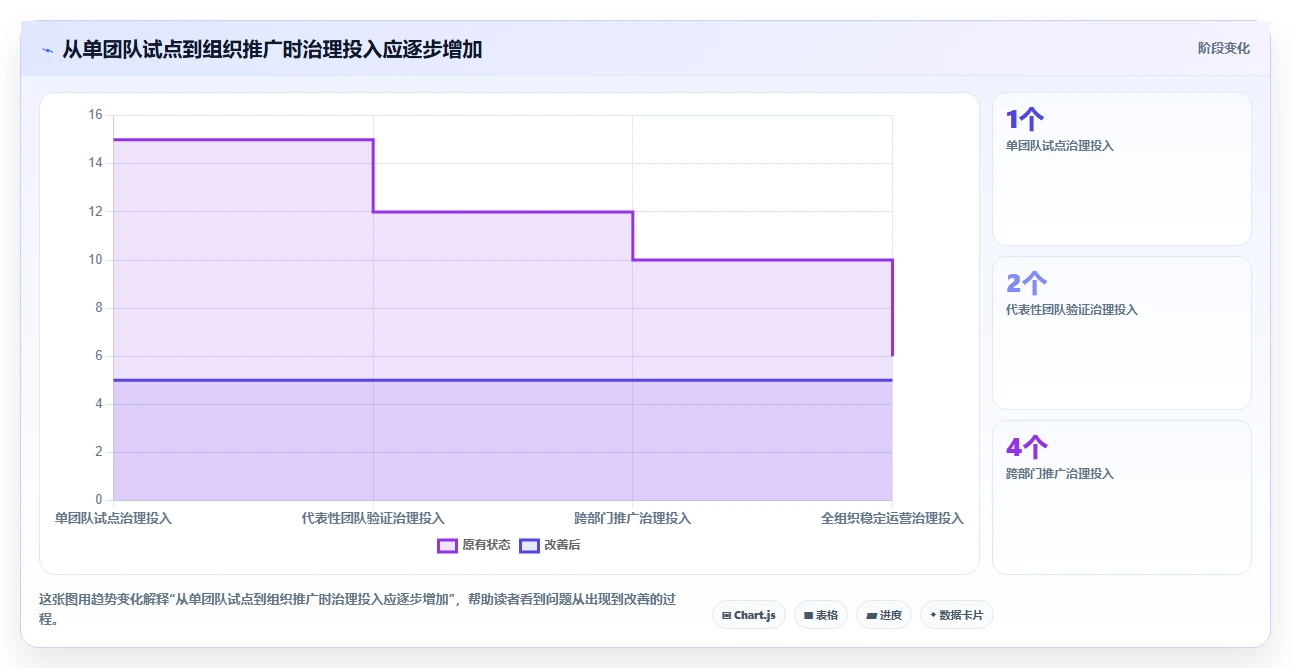Click the 阶段变化 label in header

click(1224, 48)
